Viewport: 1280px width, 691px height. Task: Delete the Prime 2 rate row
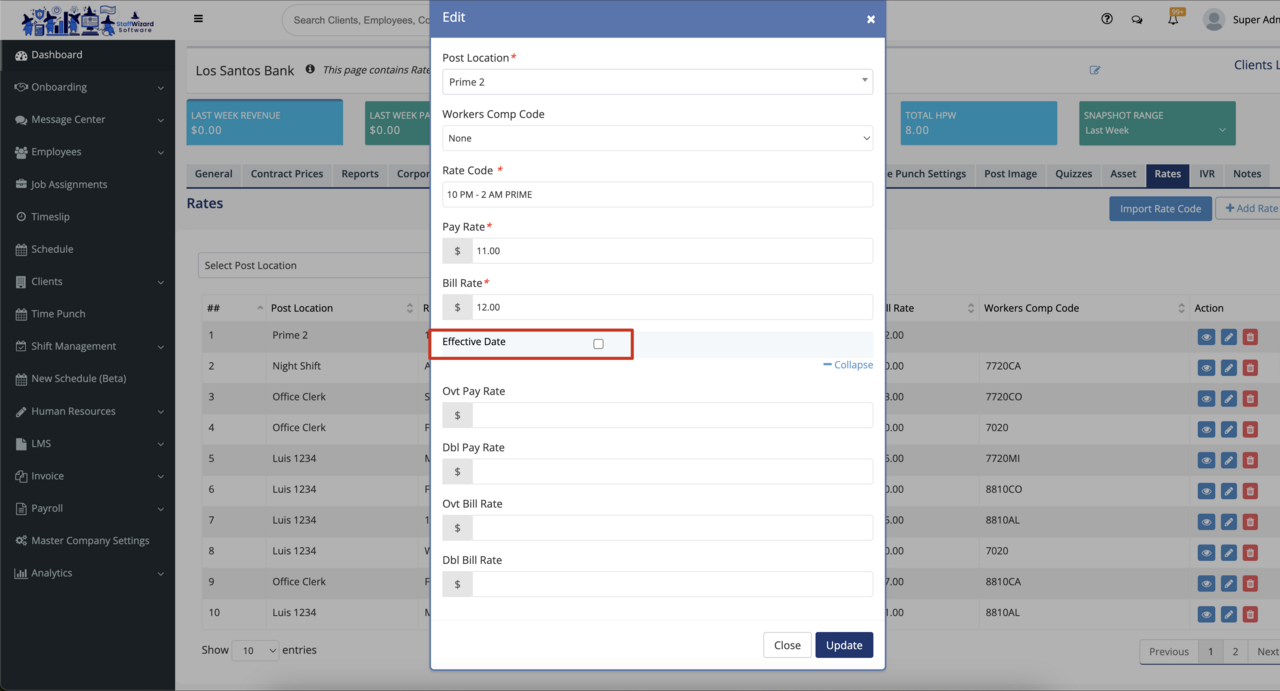pos(1250,337)
